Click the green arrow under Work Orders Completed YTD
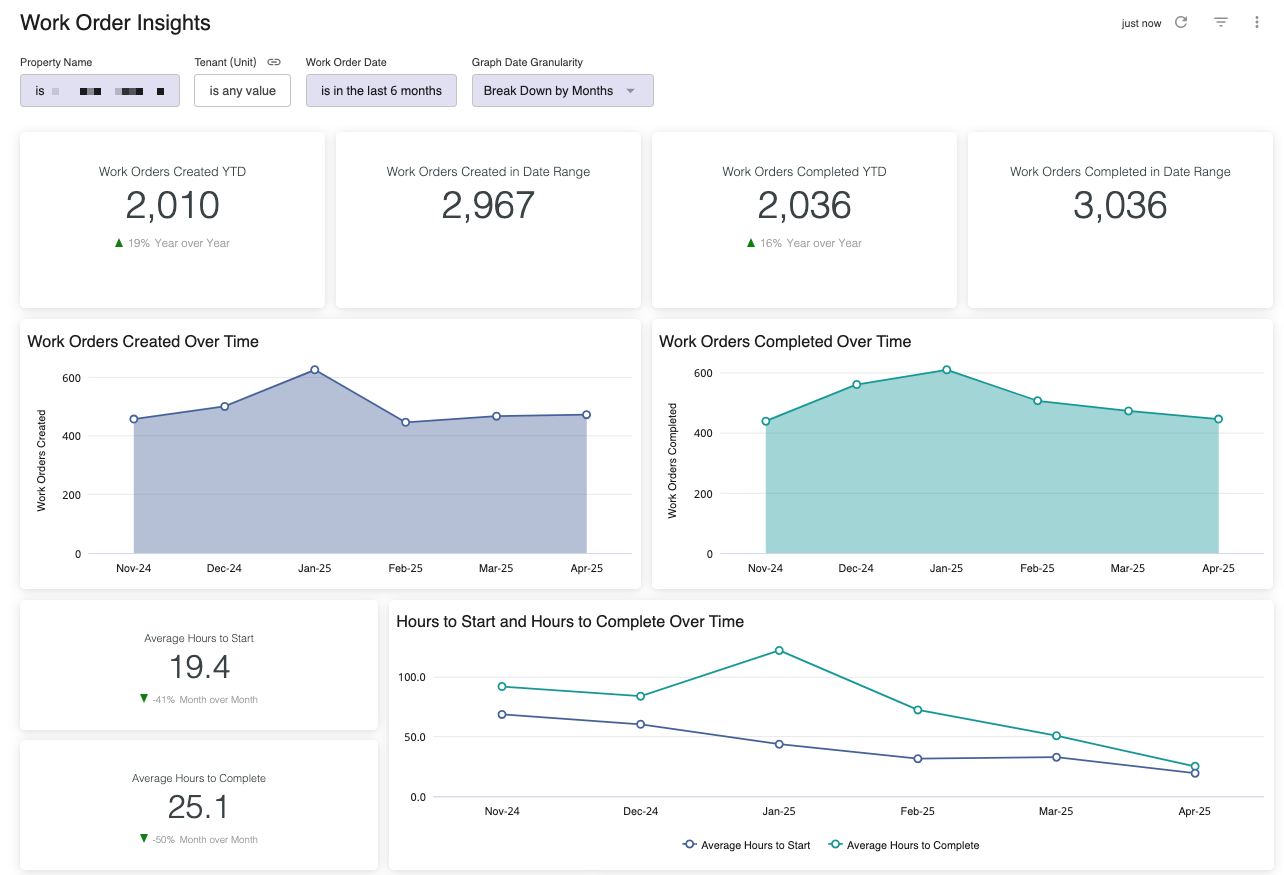 click(x=751, y=243)
